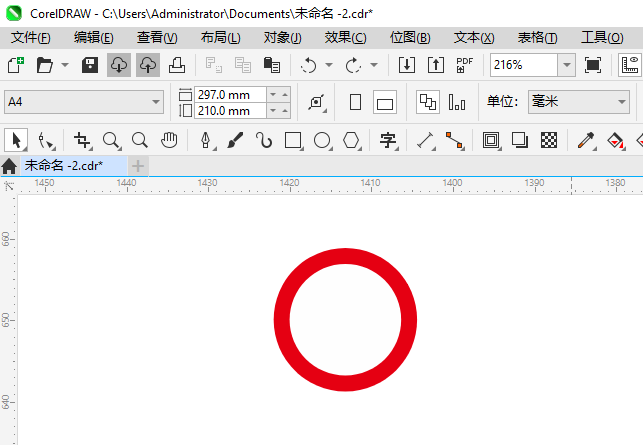Toggle full-screen preview icon
The height and width of the screenshot is (445, 643).
(x=593, y=65)
